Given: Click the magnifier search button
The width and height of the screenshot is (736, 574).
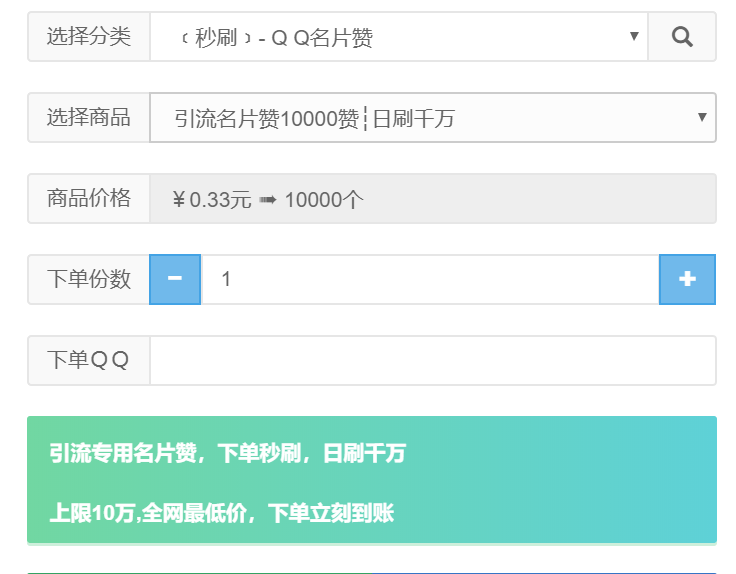Looking at the screenshot, I should [x=682, y=37].
